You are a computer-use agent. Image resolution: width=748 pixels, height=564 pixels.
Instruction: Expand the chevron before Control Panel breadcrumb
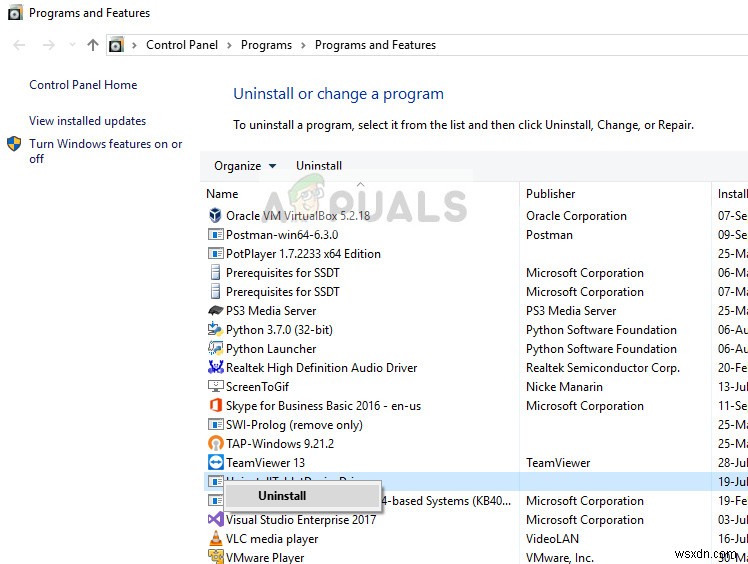135,45
